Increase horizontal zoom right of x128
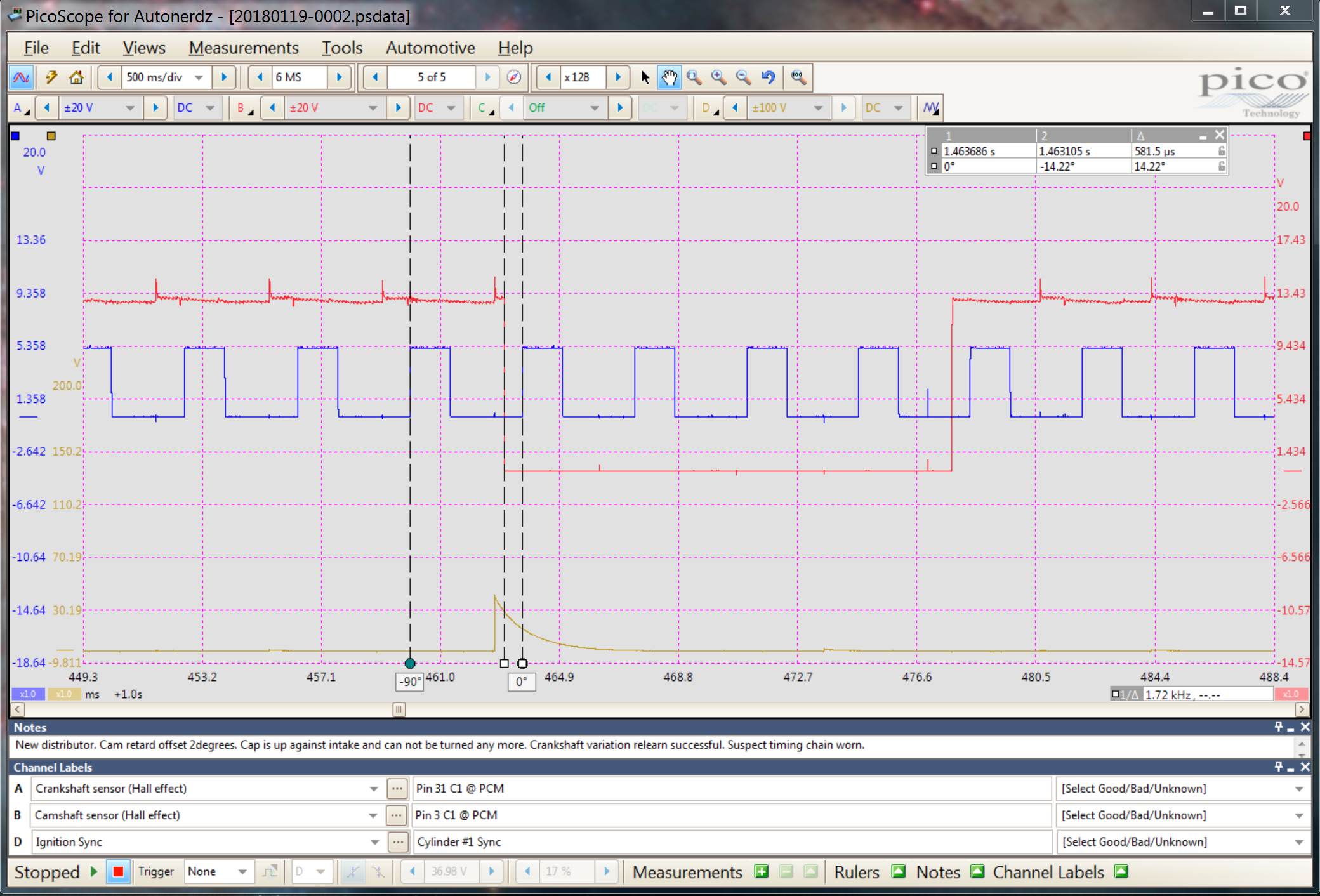This screenshot has height=896, width=1320. (x=619, y=77)
